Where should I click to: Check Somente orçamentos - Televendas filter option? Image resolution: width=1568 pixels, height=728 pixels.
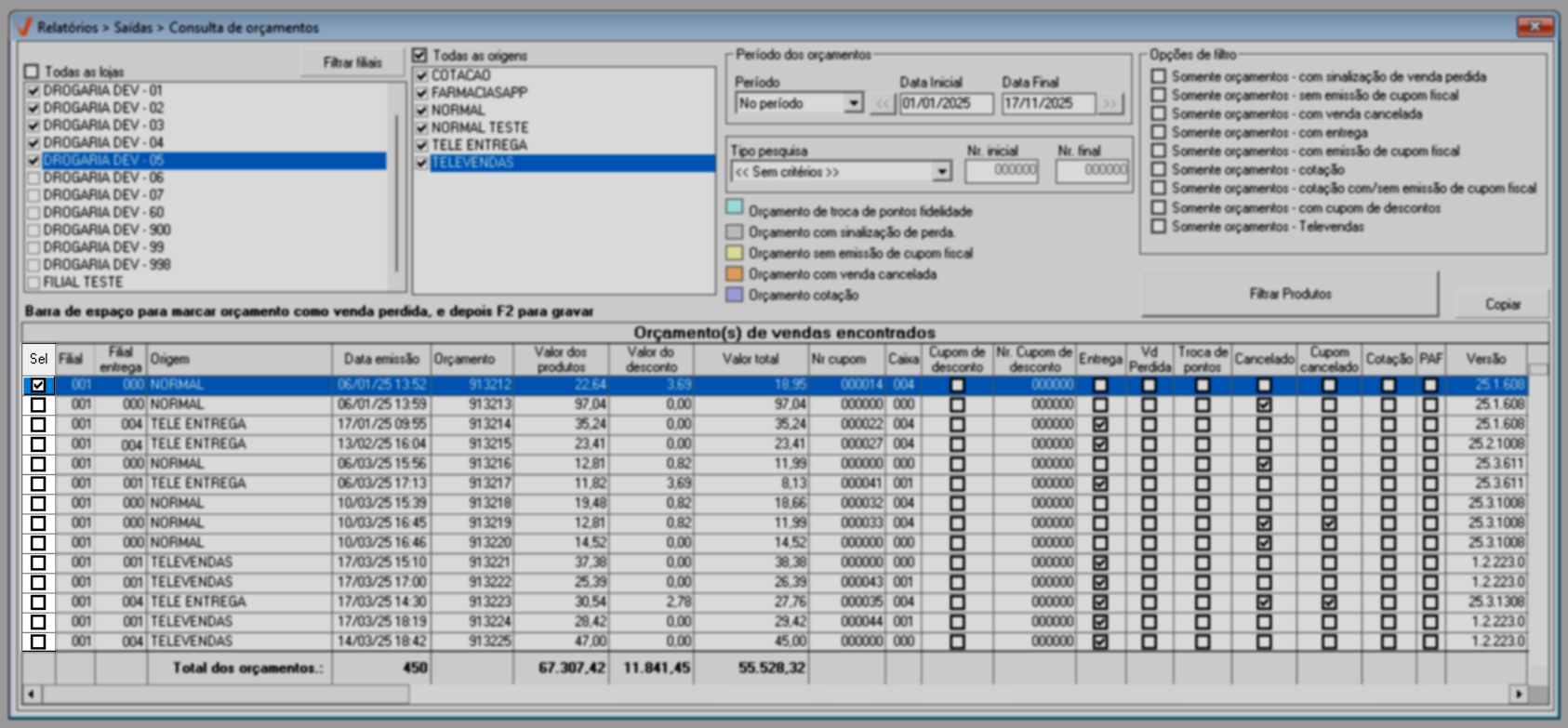[1158, 226]
